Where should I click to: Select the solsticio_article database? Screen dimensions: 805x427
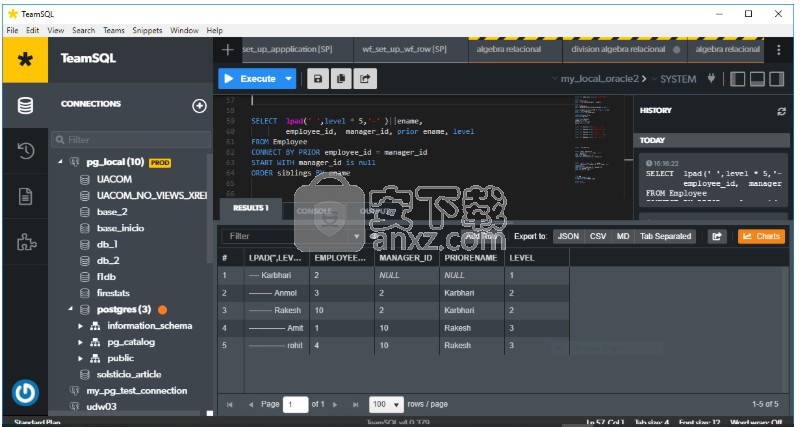coord(129,374)
